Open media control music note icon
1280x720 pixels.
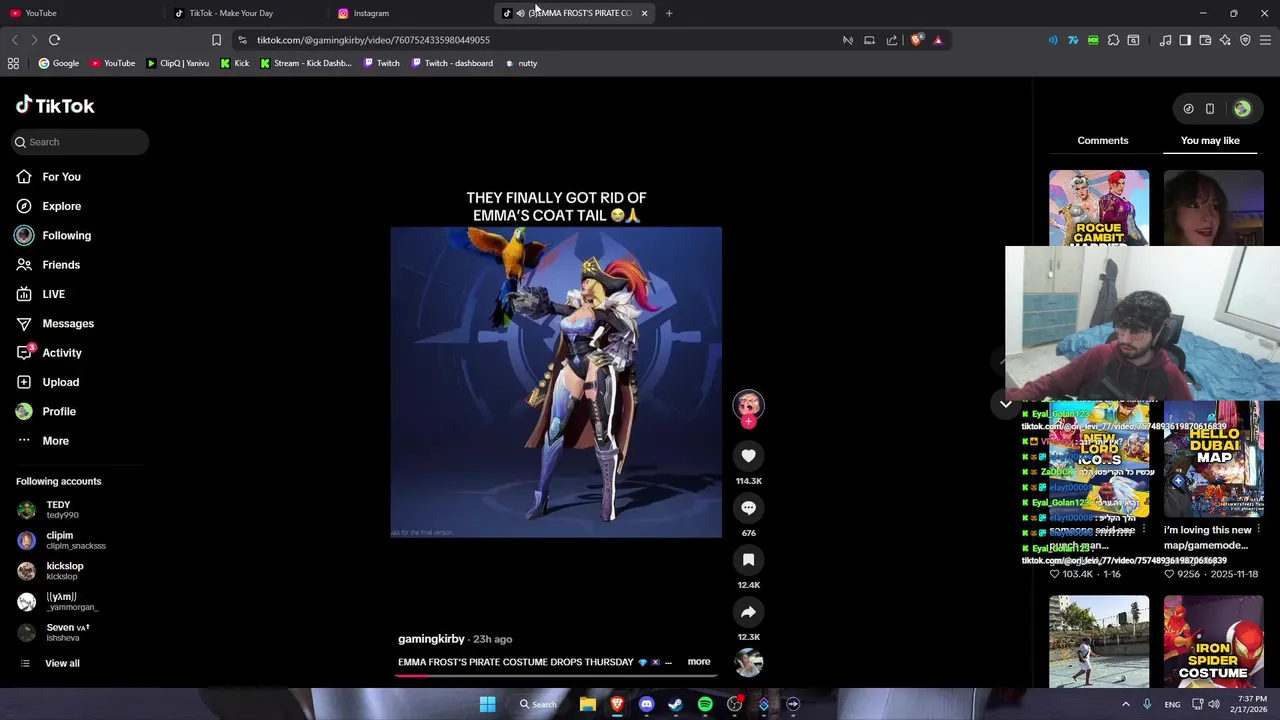coord(1165,40)
